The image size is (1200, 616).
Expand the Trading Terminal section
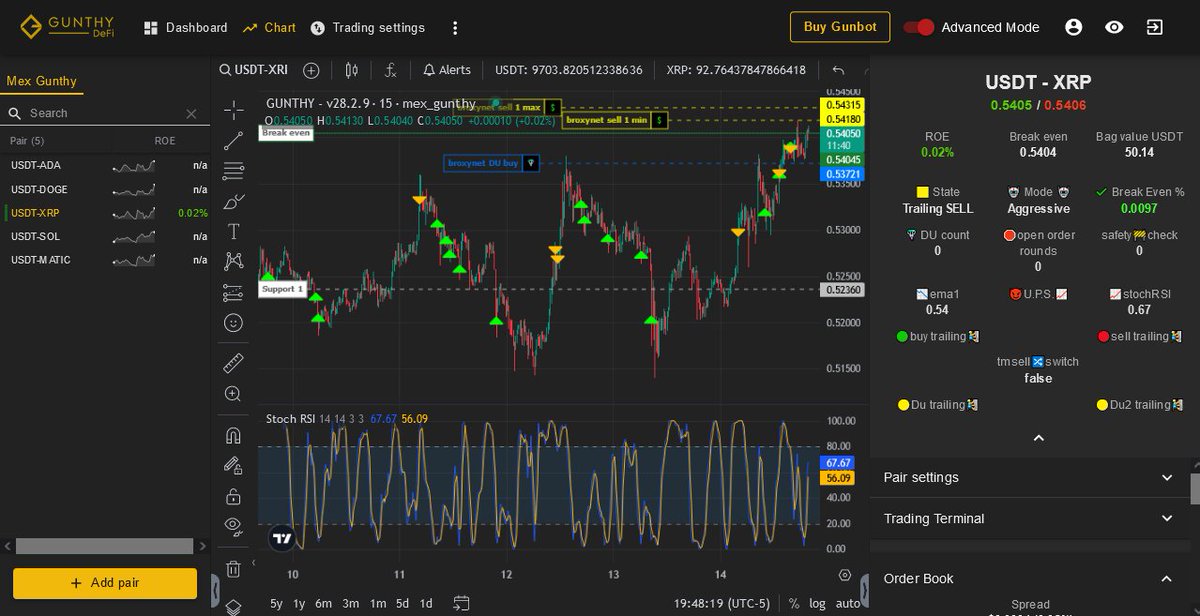point(1030,518)
